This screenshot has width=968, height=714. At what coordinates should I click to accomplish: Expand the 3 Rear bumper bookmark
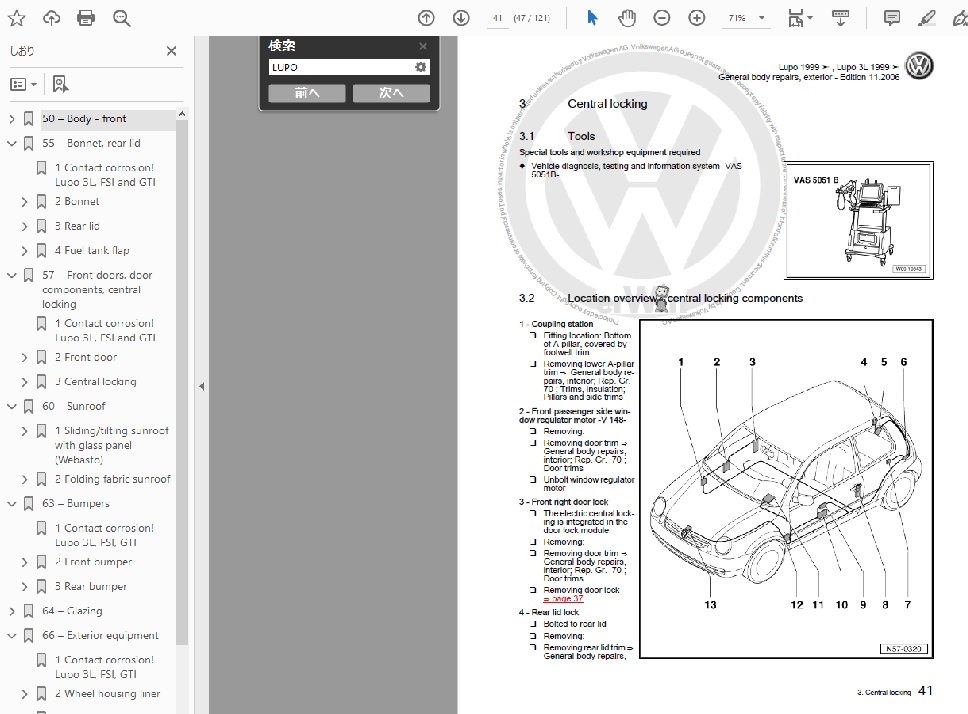(x=24, y=586)
